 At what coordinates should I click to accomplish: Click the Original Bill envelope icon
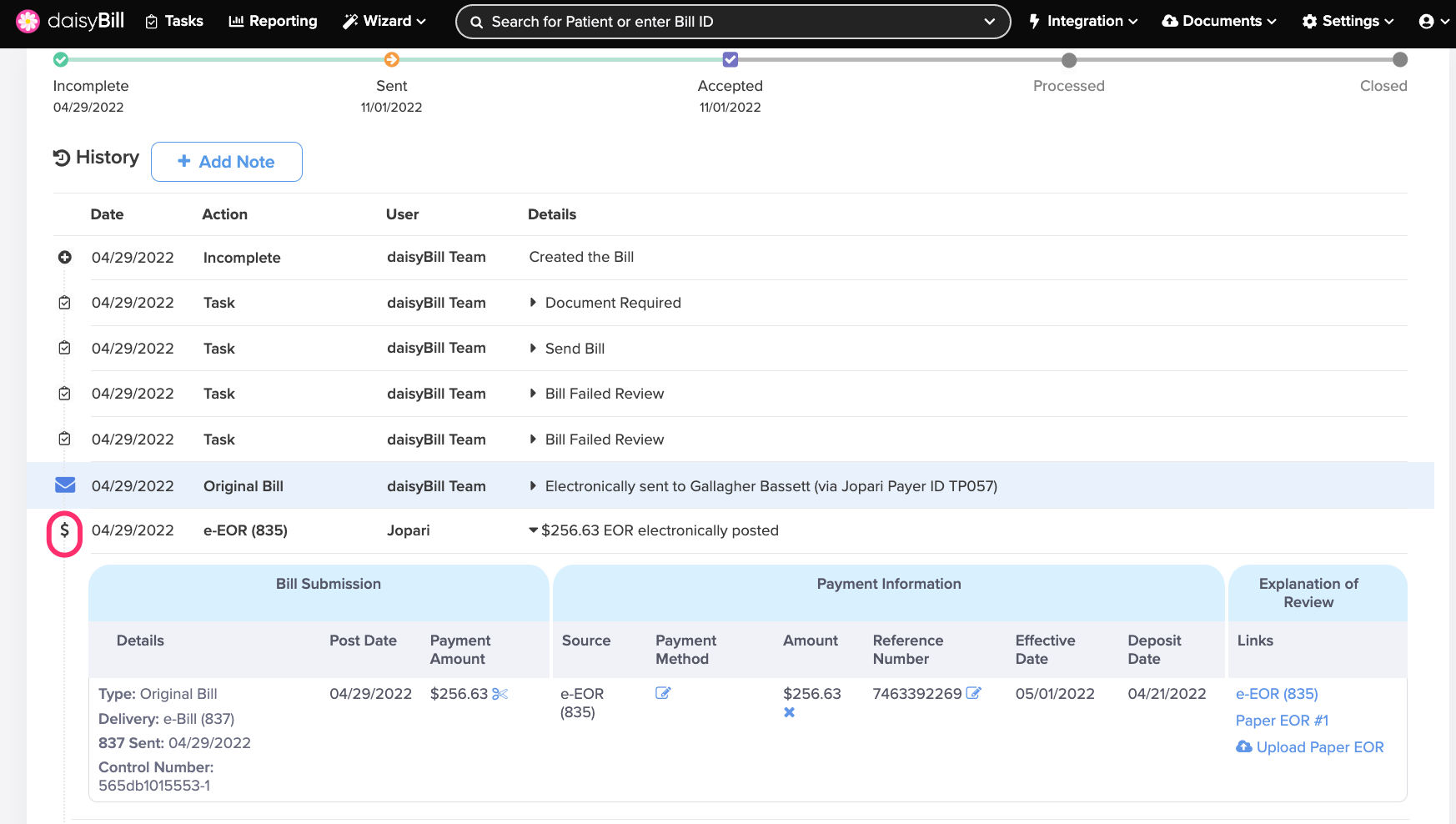tap(65, 485)
